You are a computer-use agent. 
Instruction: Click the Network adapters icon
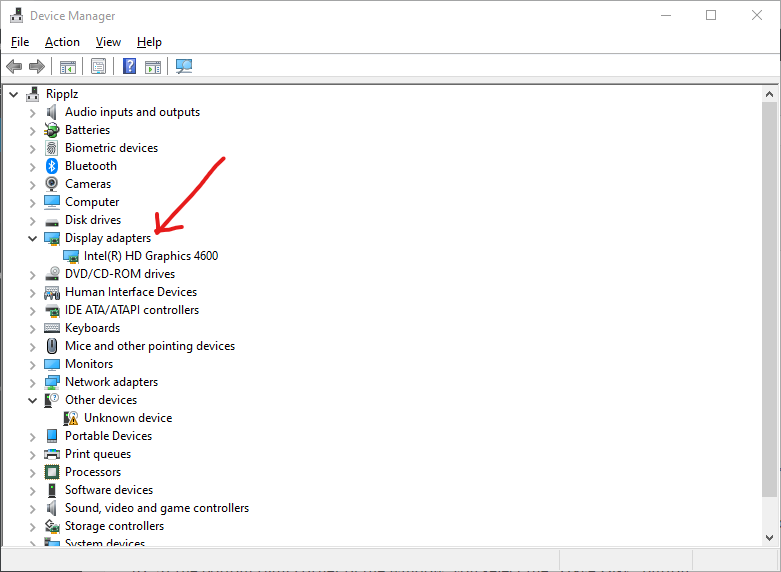(52, 382)
